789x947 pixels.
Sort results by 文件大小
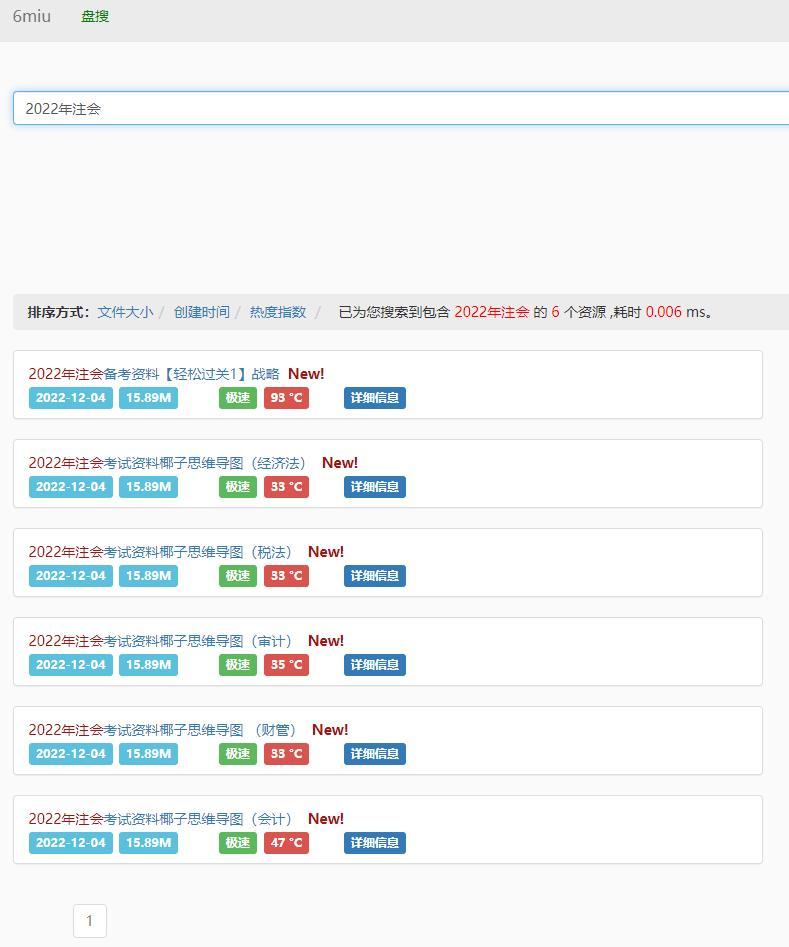coord(125,312)
